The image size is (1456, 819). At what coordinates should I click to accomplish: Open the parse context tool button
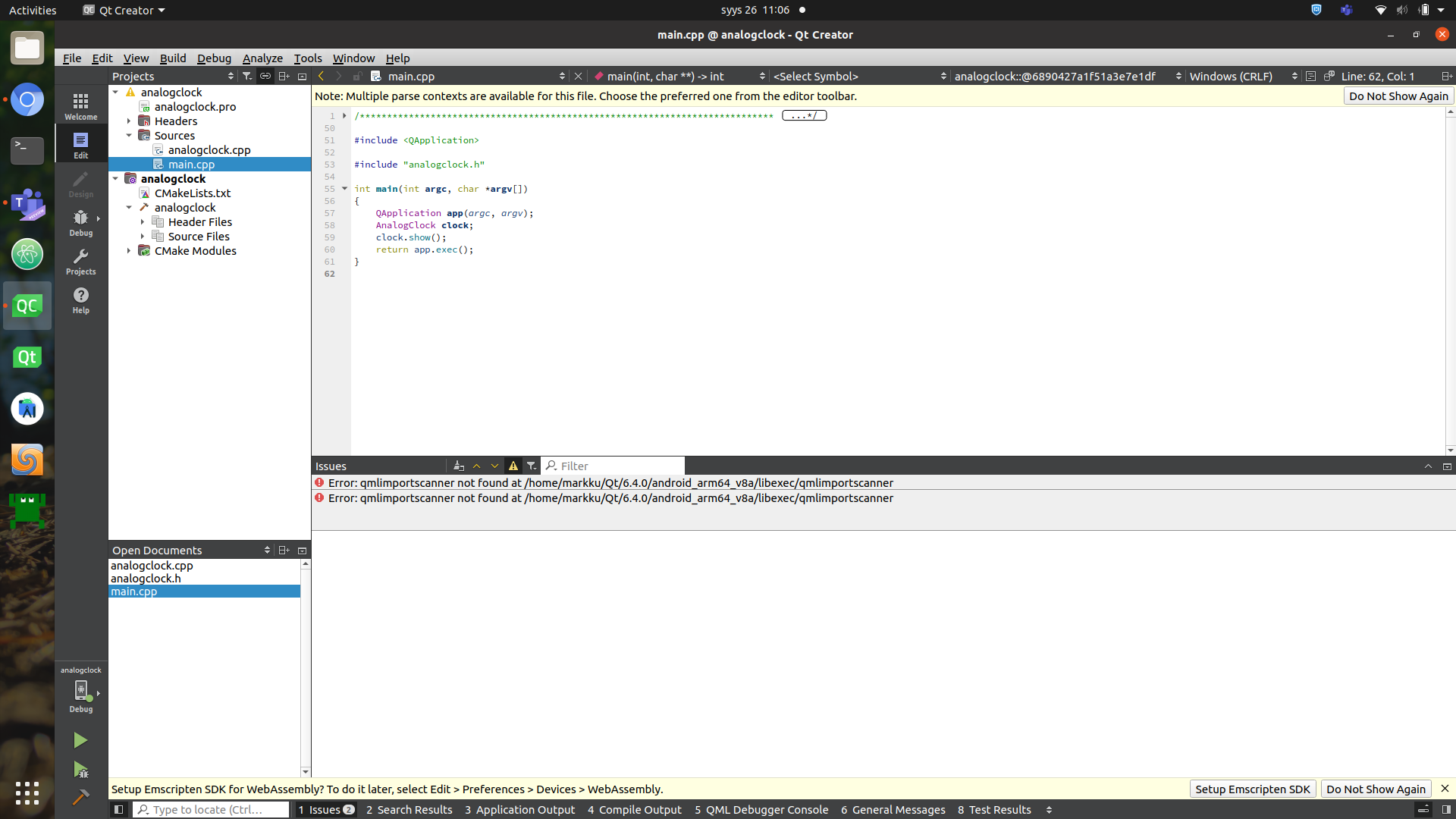pos(1329,76)
